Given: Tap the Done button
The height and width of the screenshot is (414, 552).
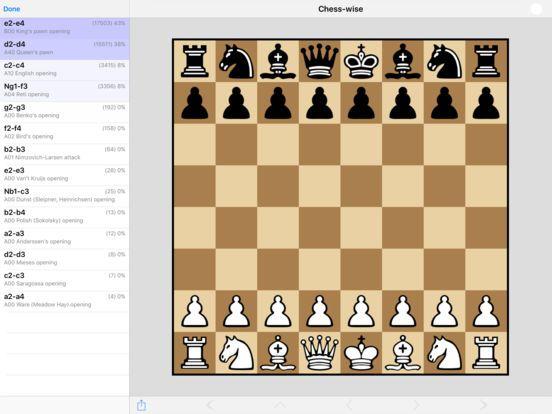Looking at the screenshot, I should pos(12,9).
